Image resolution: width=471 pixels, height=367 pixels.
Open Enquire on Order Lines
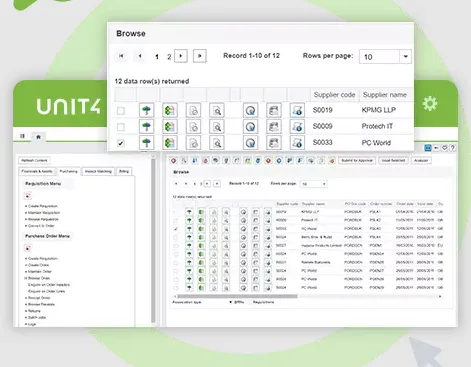pos(47,291)
